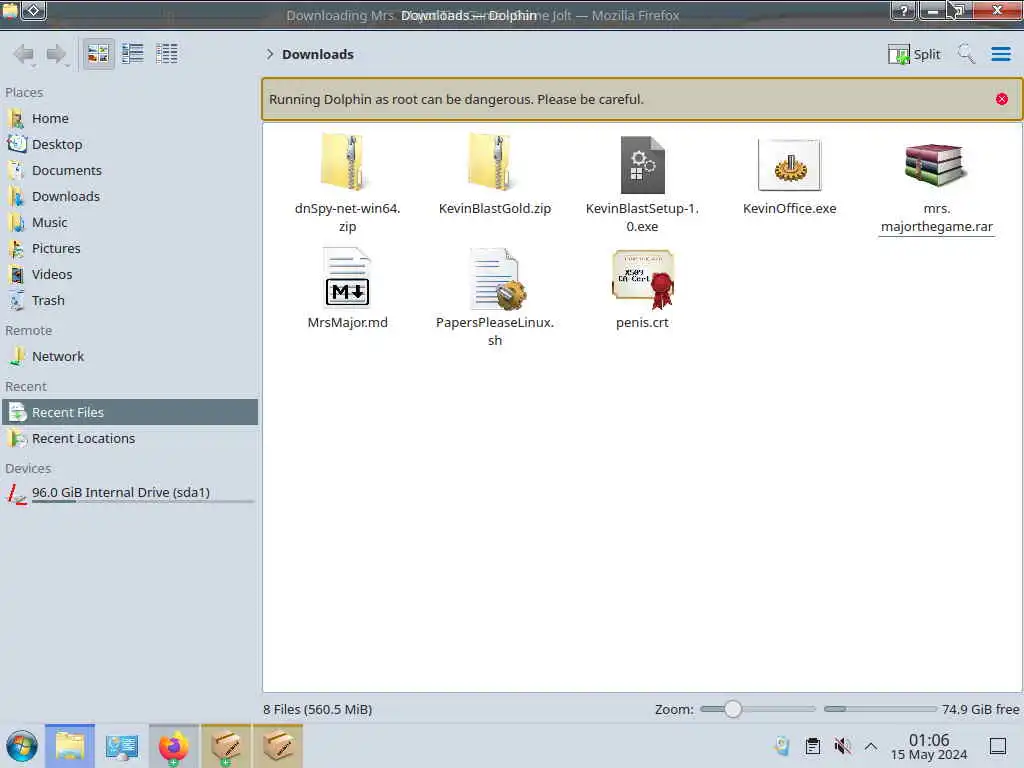Click the MrsMajor.md file name
This screenshot has height=768, width=1024.
(347, 323)
